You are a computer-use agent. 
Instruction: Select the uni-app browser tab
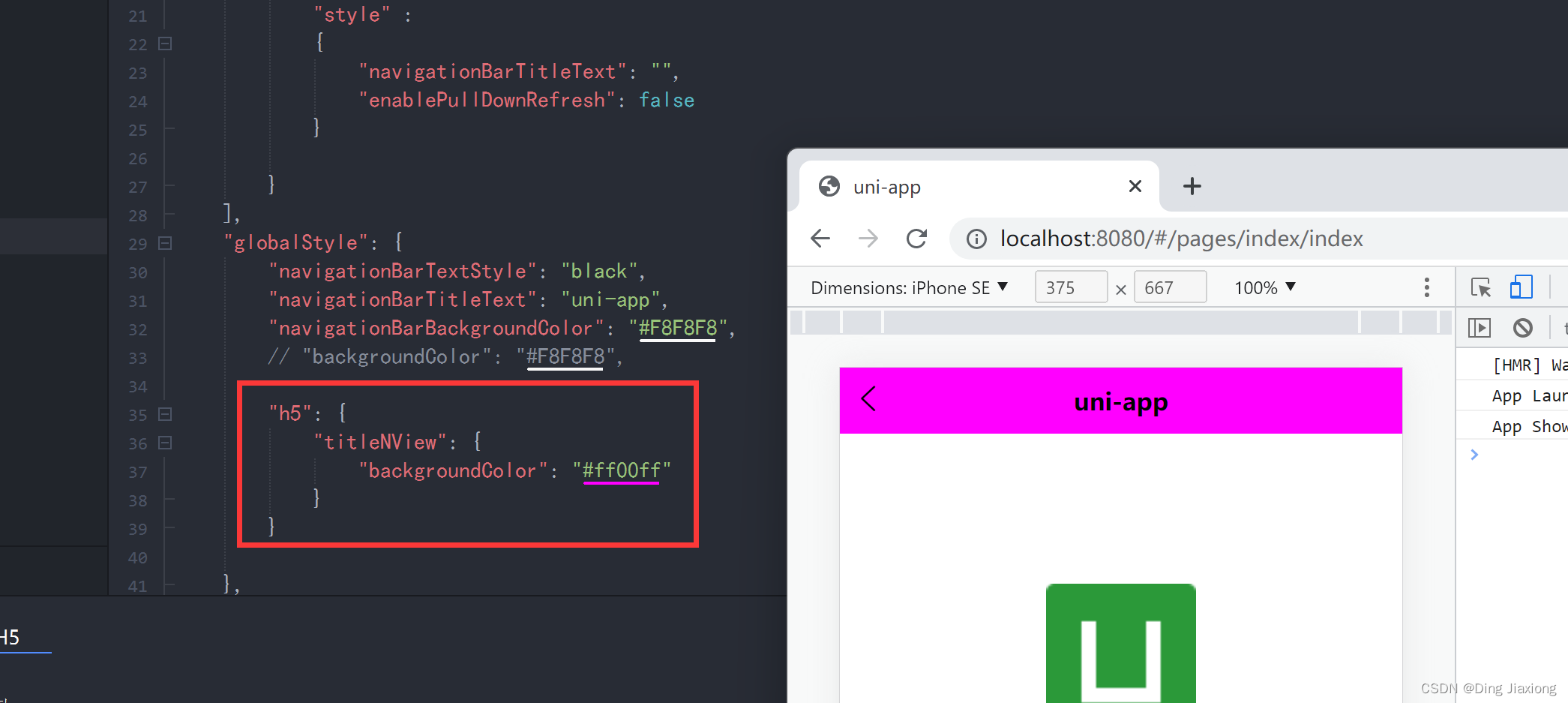[x=979, y=186]
